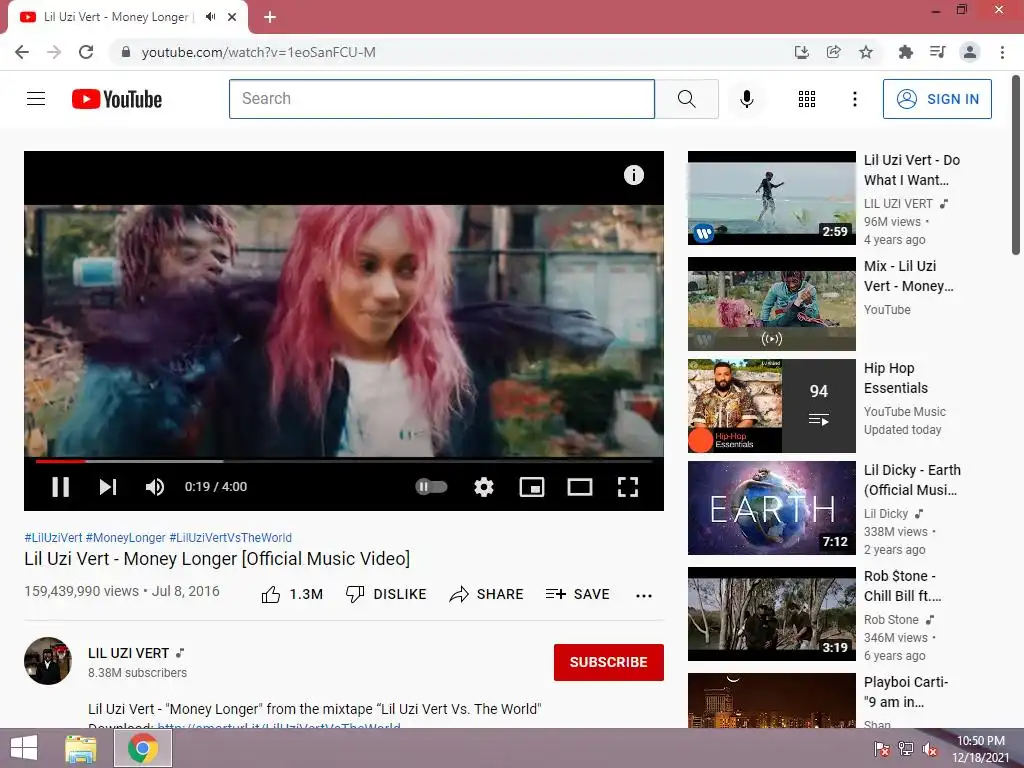Save the video to a playlist
The height and width of the screenshot is (768, 1024).
[577, 594]
